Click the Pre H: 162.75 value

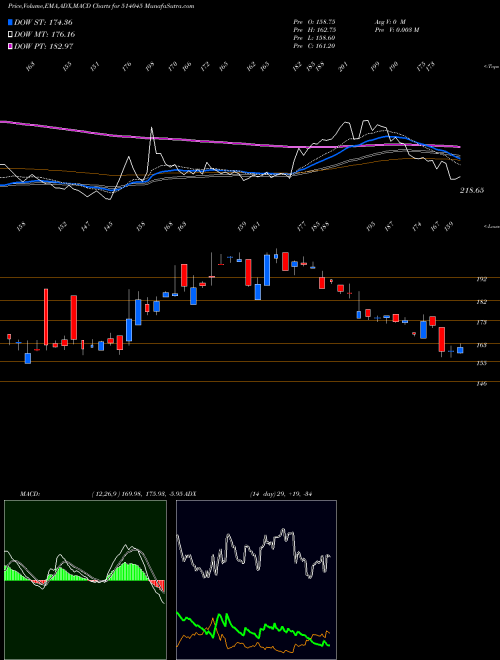pyautogui.click(x=314, y=30)
